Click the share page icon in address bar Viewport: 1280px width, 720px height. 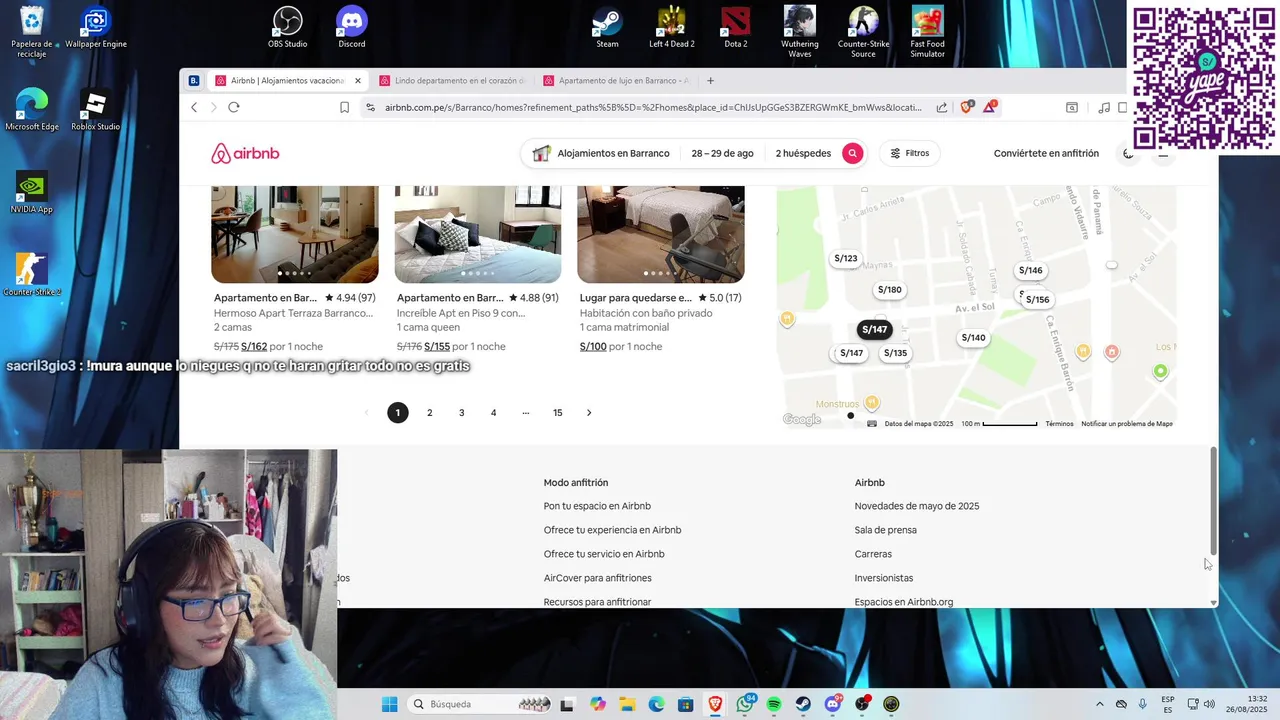tap(942, 107)
